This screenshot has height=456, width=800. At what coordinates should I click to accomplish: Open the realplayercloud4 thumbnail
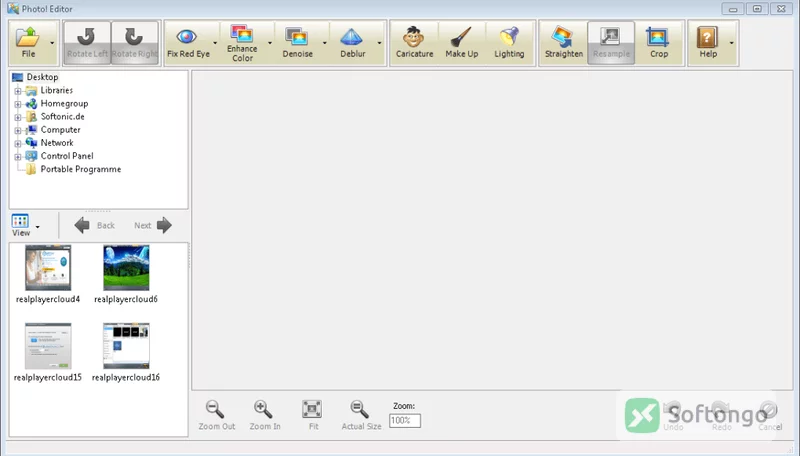(x=48, y=268)
